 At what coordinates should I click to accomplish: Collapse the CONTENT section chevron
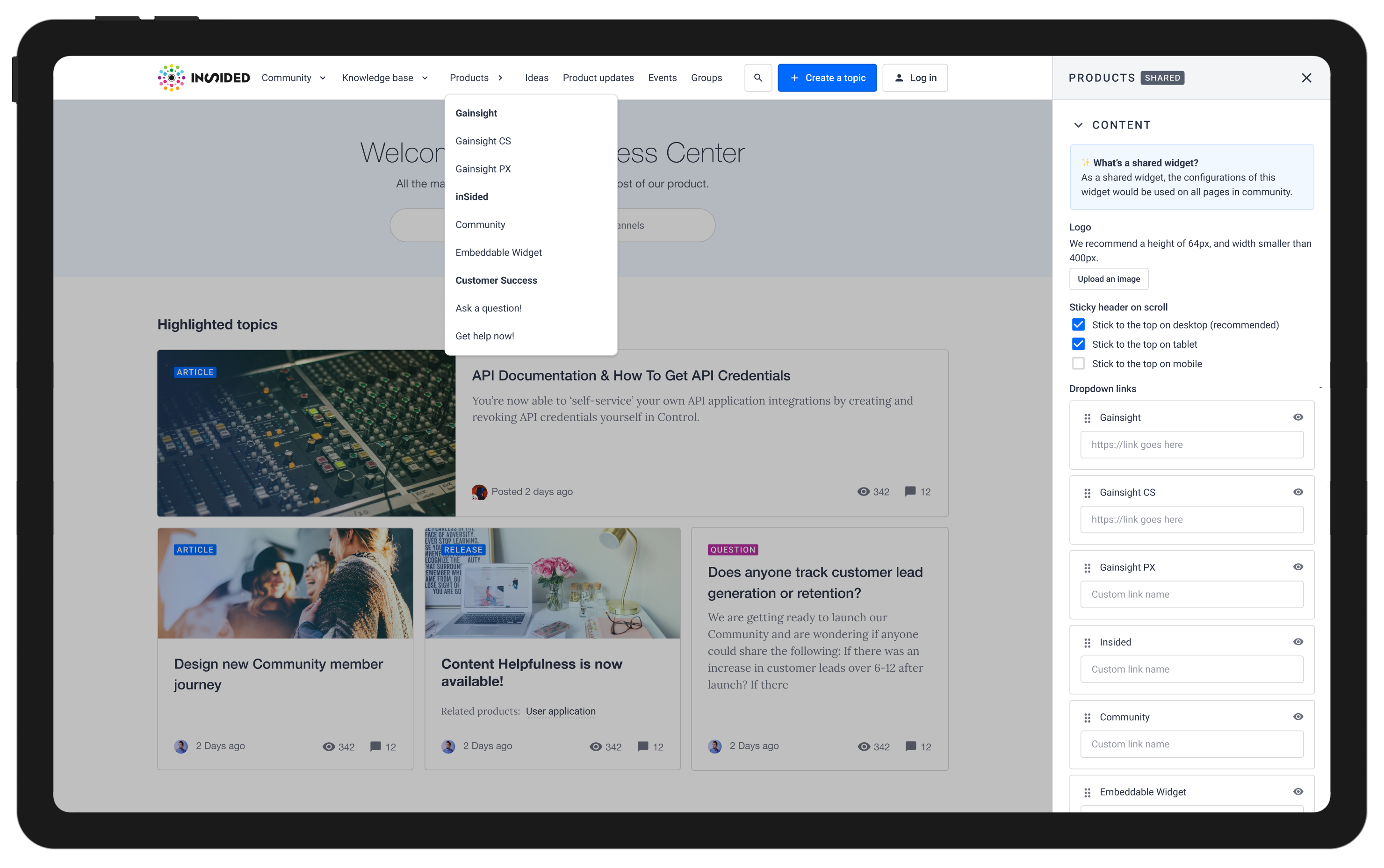1079,125
